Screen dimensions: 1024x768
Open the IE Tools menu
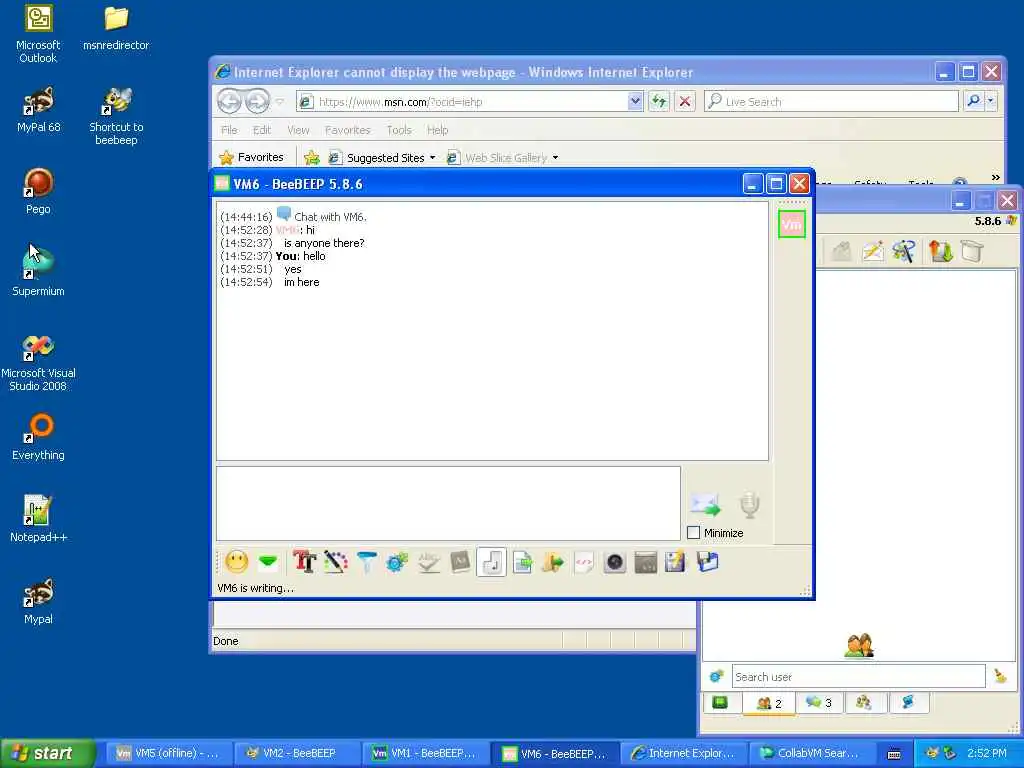(x=399, y=130)
